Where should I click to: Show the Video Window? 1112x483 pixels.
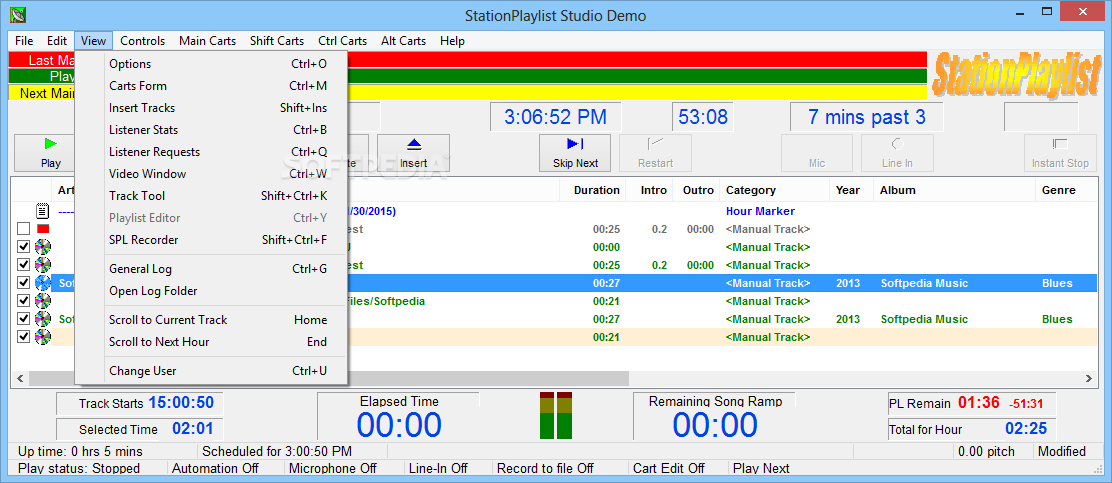coord(211,174)
